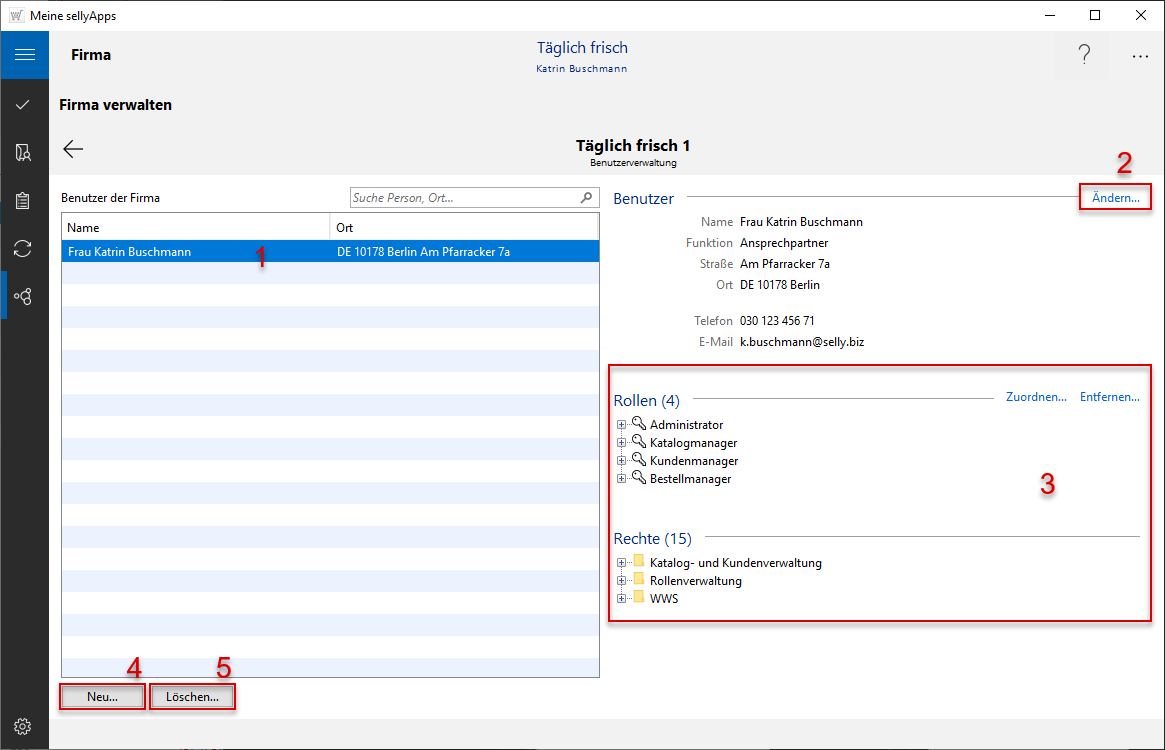Open the company network sidebar icon

coord(24,296)
